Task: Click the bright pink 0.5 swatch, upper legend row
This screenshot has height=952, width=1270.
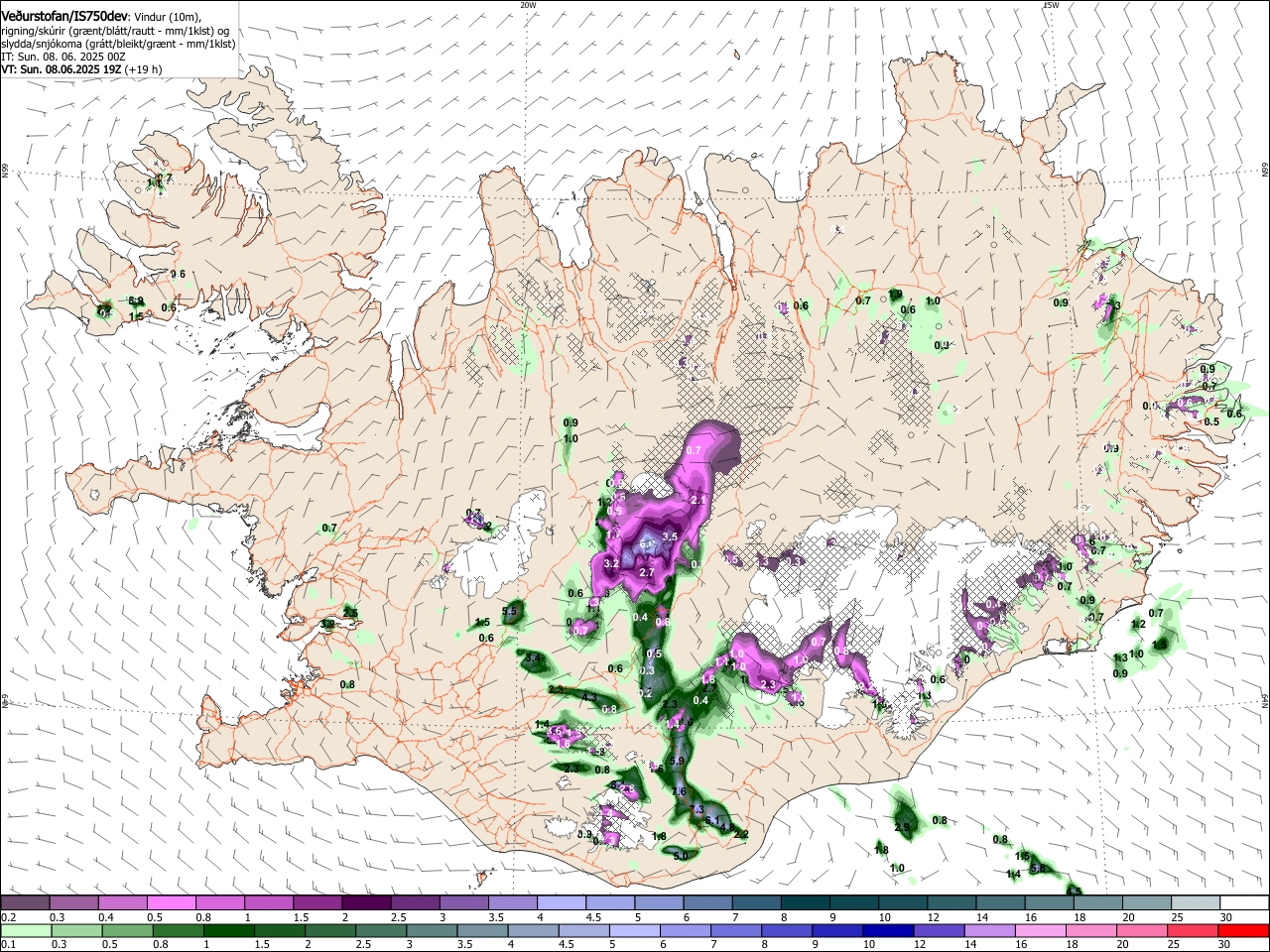Action: (x=171, y=902)
